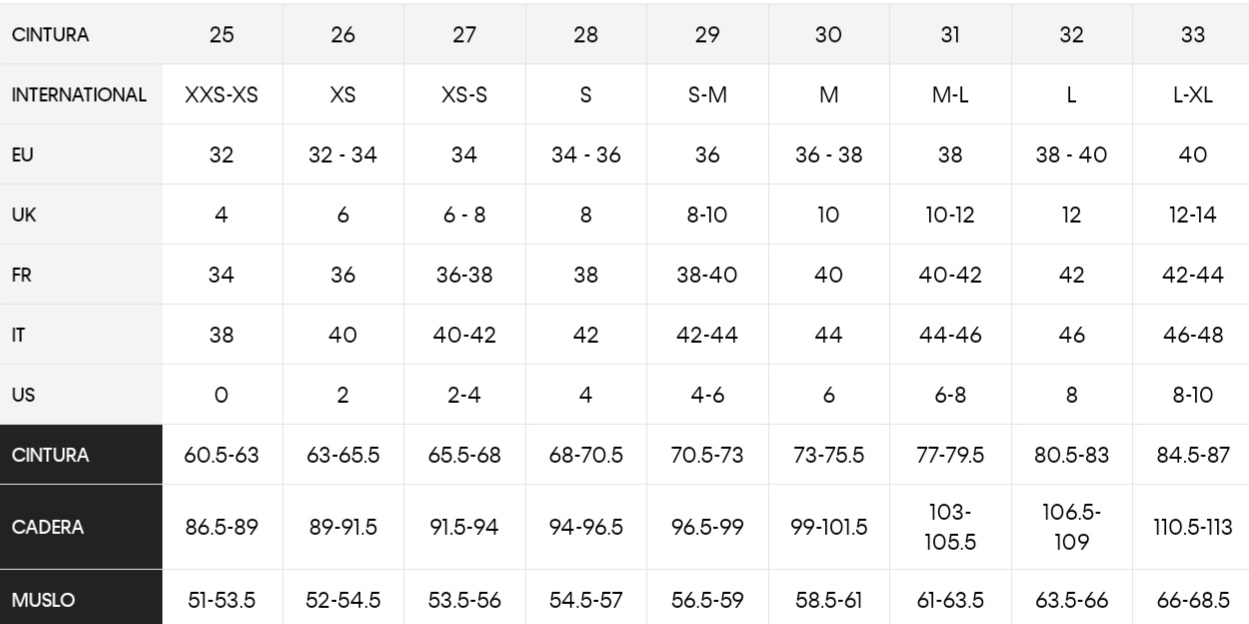Viewport: 1249px width, 624px height.
Task: Click hip measurement "110.5-113" cell
Action: click(x=1192, y=527)
